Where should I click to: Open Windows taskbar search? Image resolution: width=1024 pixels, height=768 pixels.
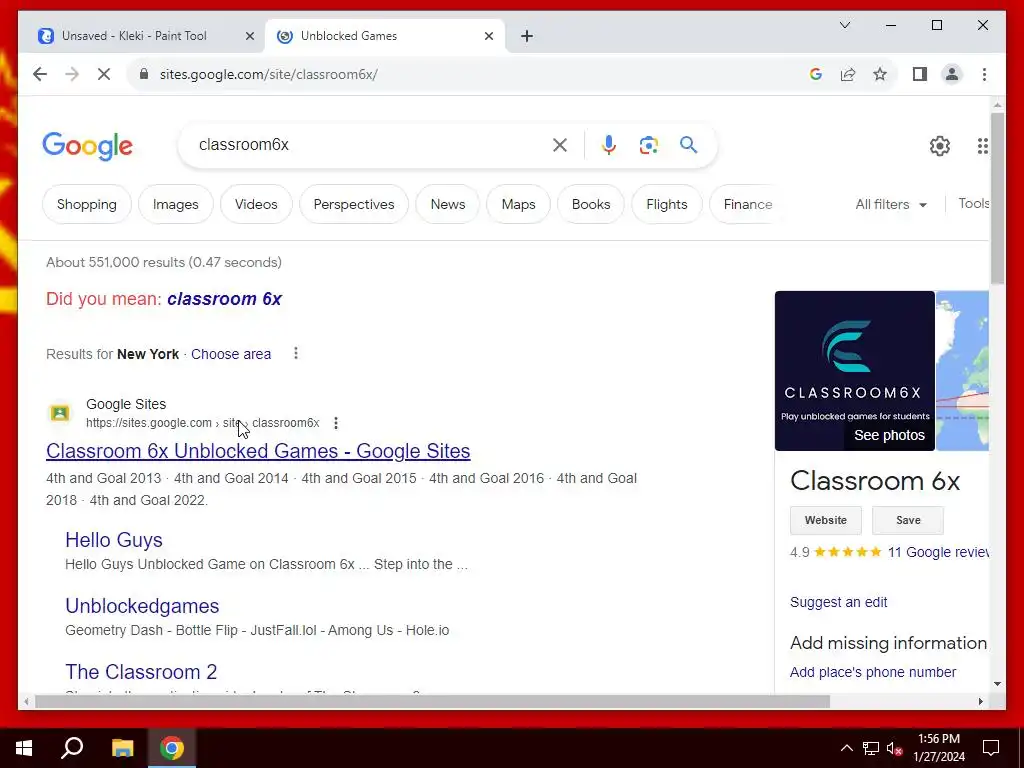click(x=72, y=748)
